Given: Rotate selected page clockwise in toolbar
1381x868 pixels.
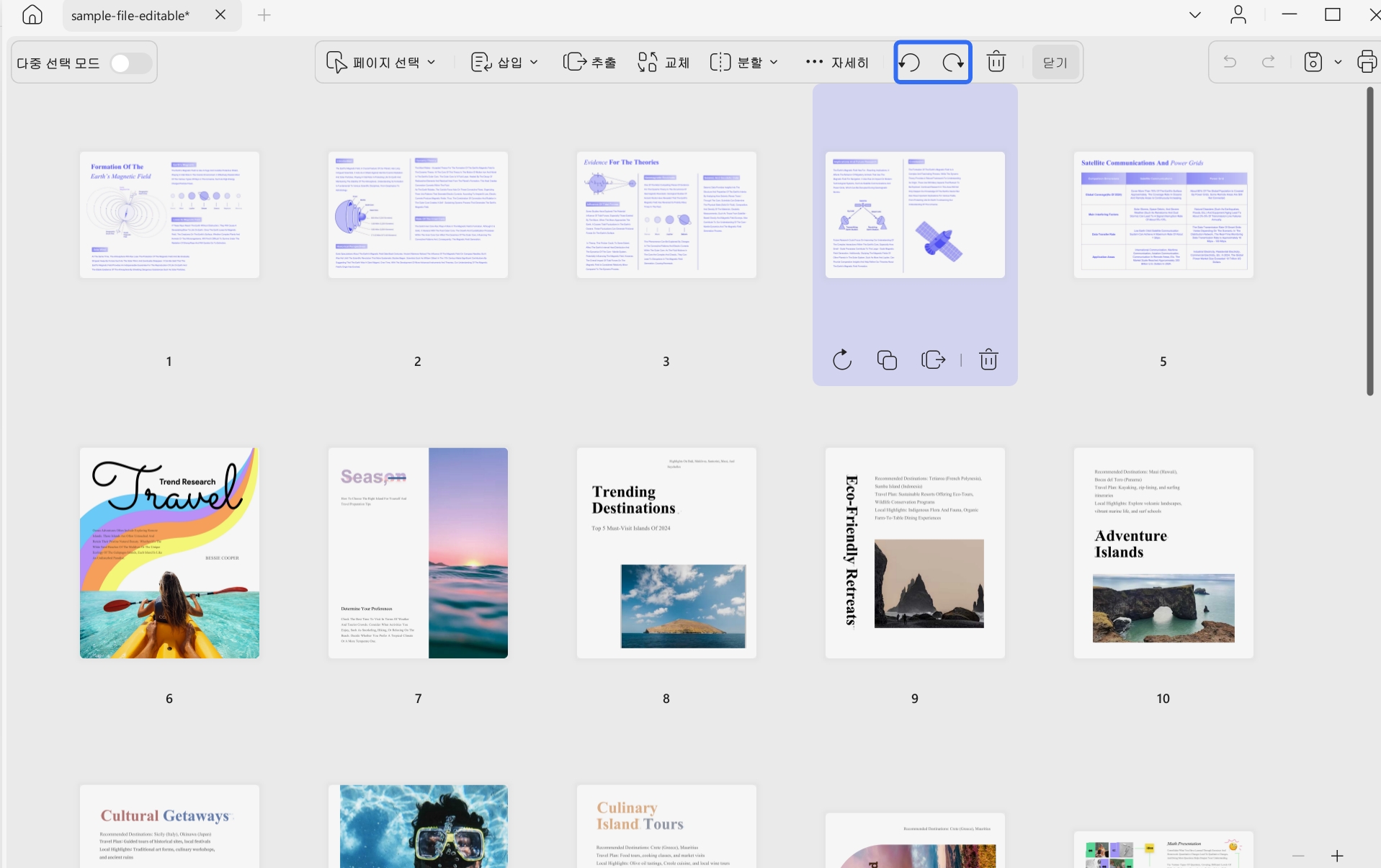Looking at the screenshot, I should 954,63.
